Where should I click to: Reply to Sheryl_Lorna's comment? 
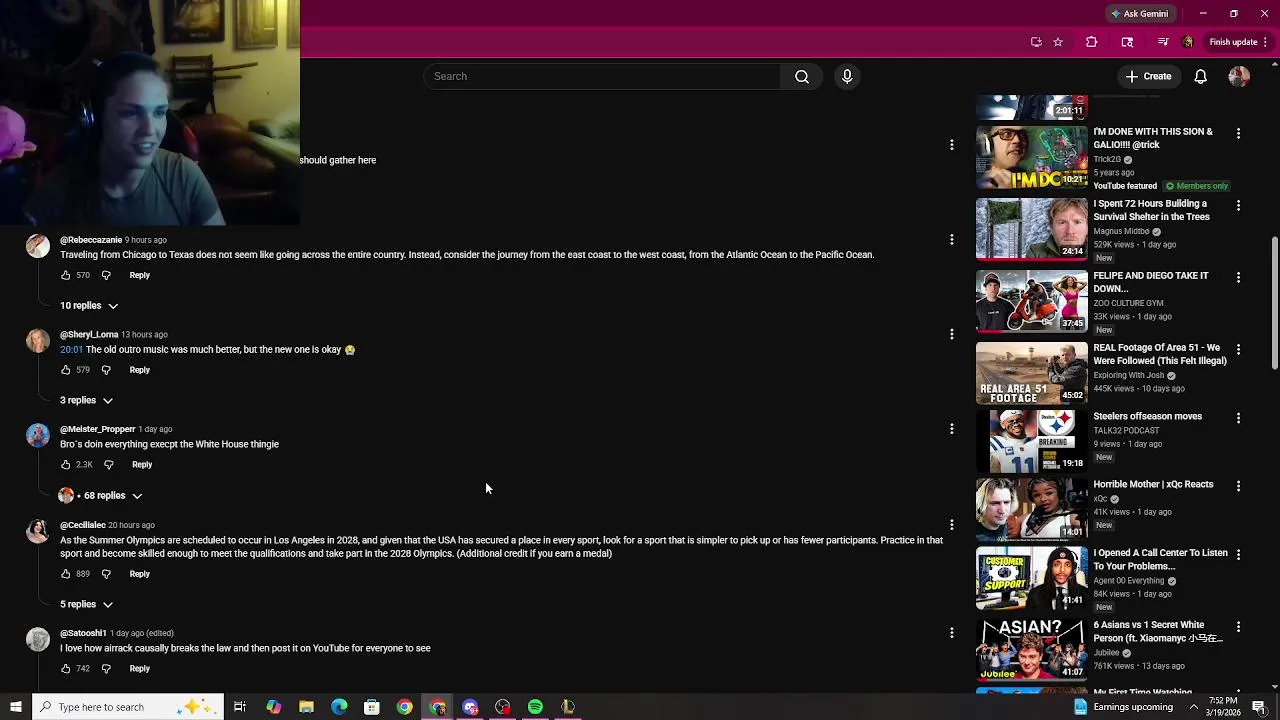tap(139, 370)
